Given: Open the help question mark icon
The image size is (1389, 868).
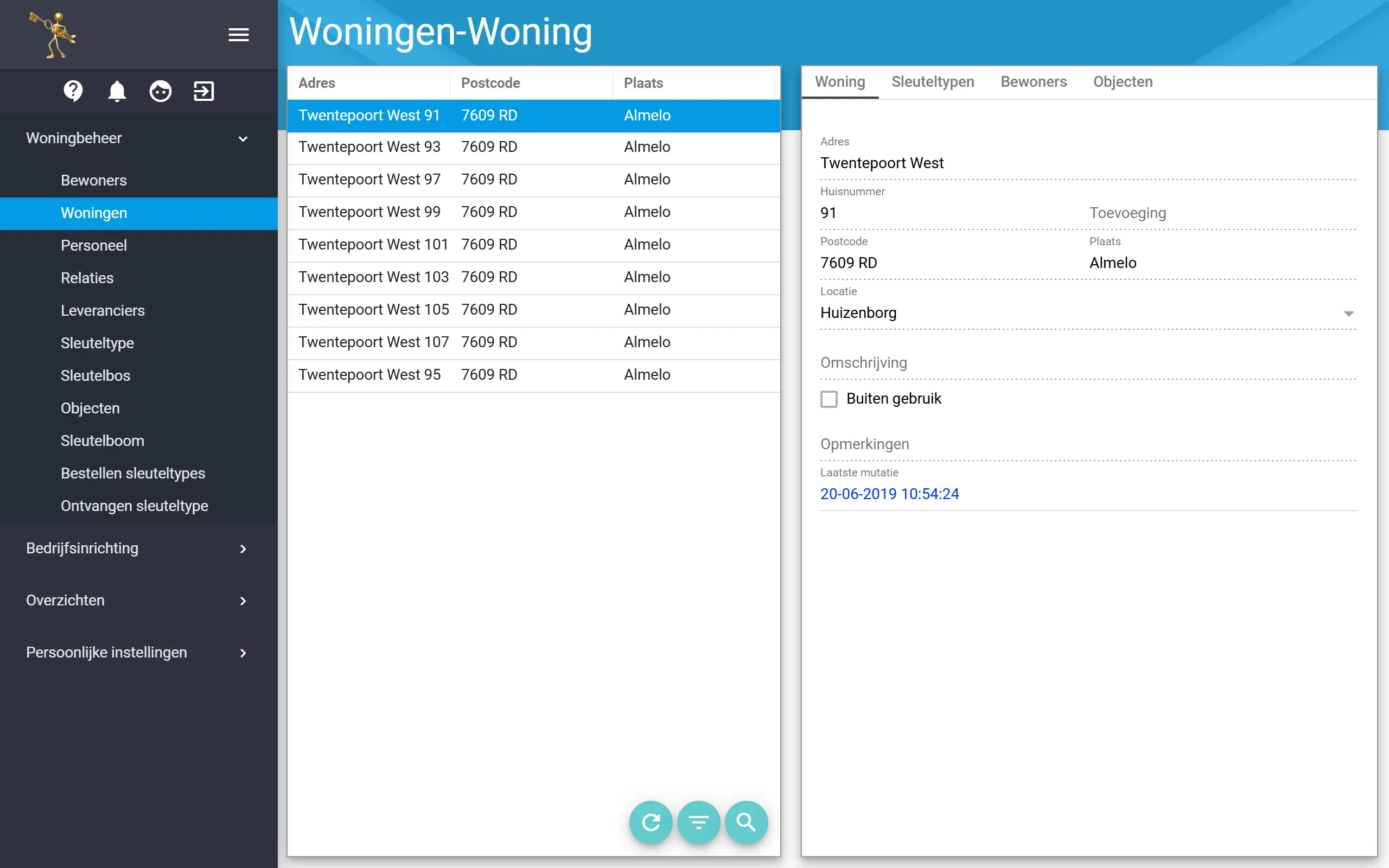Looking at the screenshot, I should (x=73, y=91).
